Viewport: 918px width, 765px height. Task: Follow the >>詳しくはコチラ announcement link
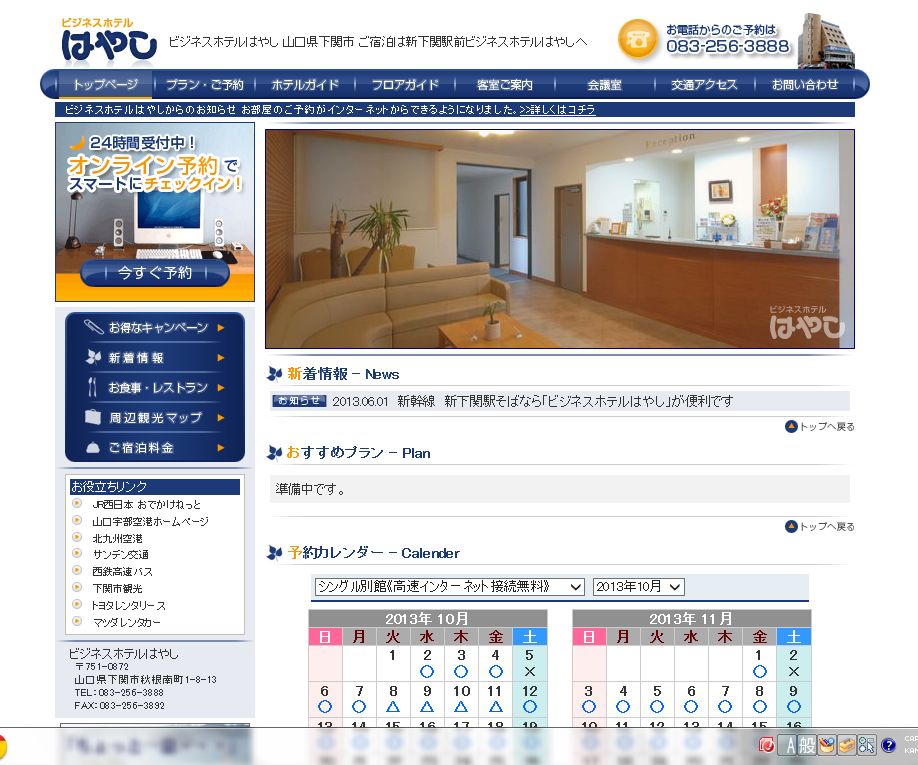coord(557,109)
